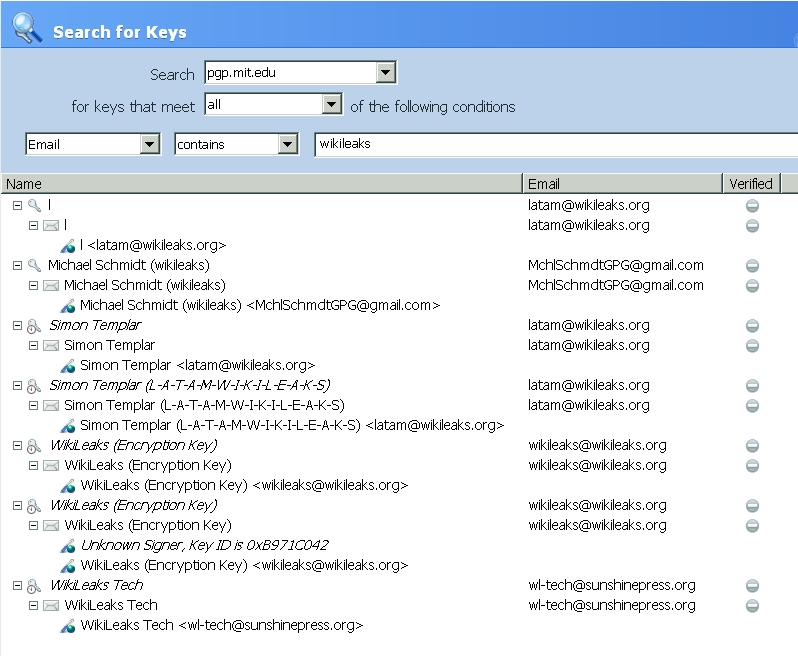The width and height of the screenshot is (798, 656).
Task: Select 'Simon Templar (L-A-T-A-M-W-I-K-I-L-E-A-K-S) <latam@wikileaks.org>' signature row
Action: tap(292, 425)
